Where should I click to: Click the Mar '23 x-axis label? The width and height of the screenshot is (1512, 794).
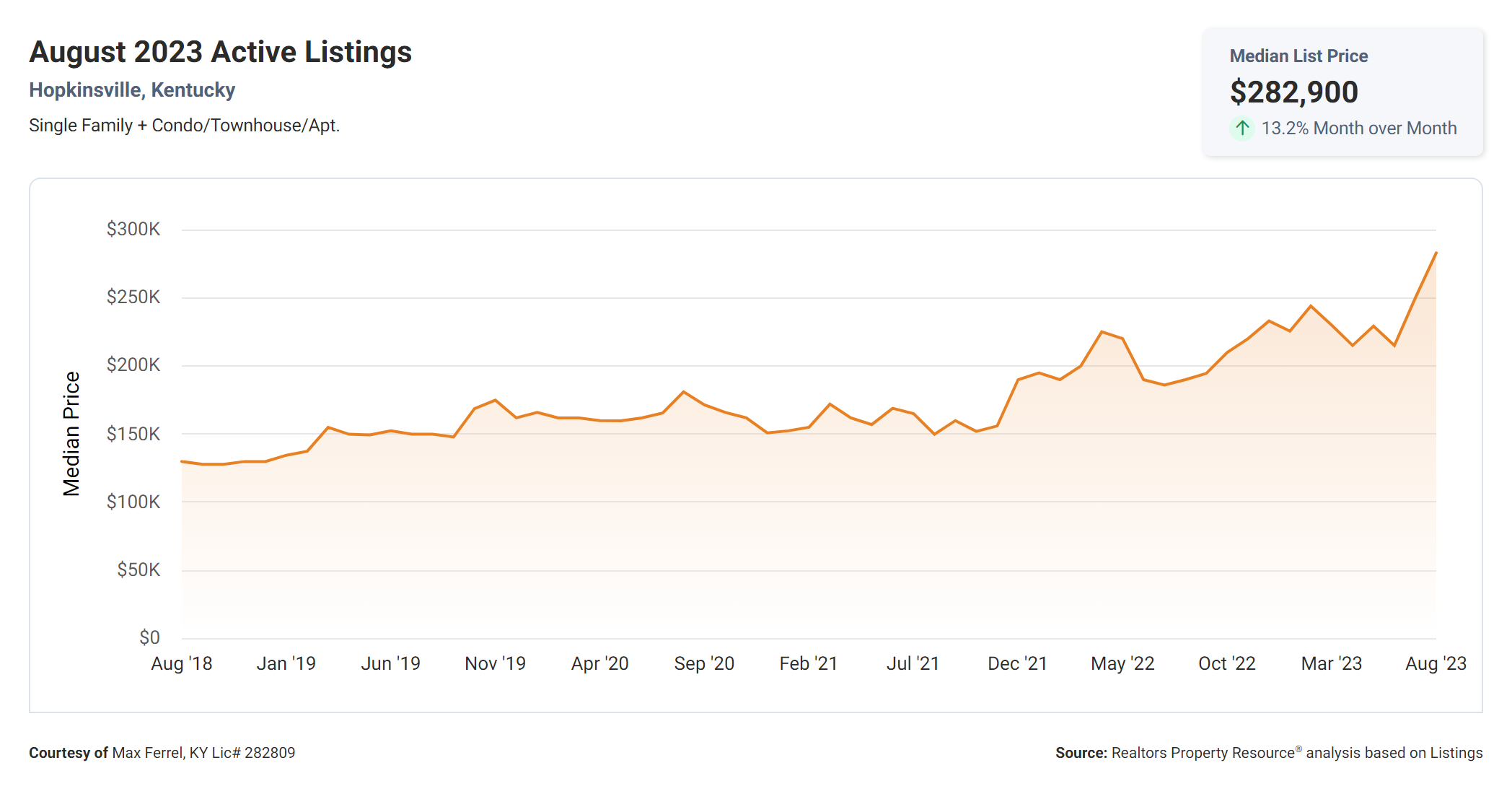tap(1332, 664)
